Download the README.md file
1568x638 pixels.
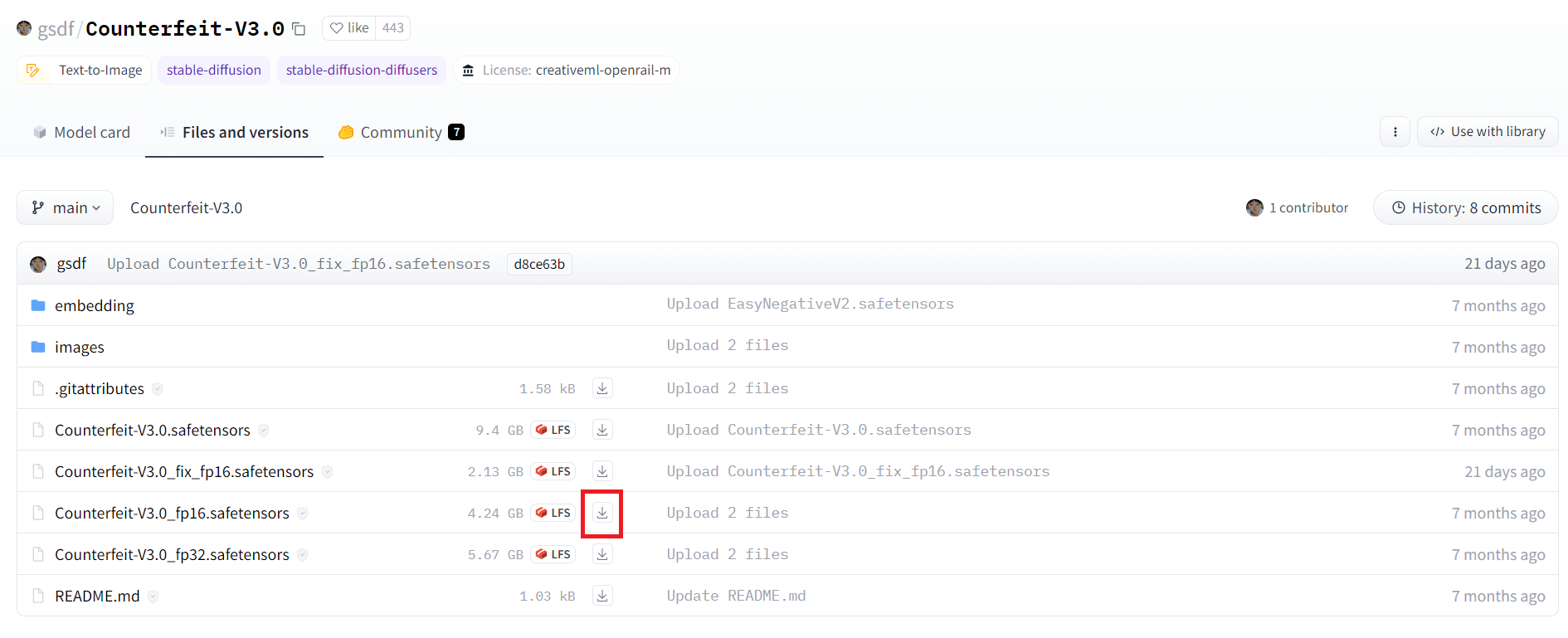(602, 596)
